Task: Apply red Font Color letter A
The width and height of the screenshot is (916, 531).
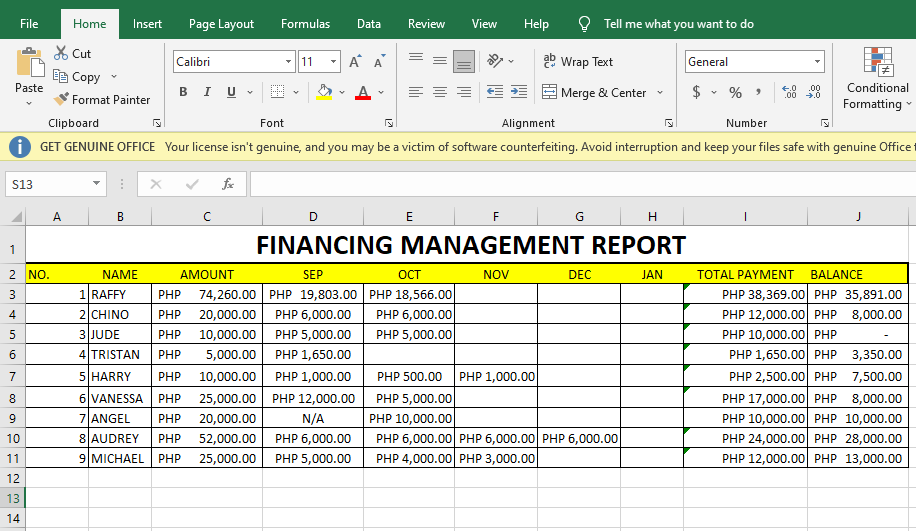Action: pyautogui.click(x=363, y=92)
